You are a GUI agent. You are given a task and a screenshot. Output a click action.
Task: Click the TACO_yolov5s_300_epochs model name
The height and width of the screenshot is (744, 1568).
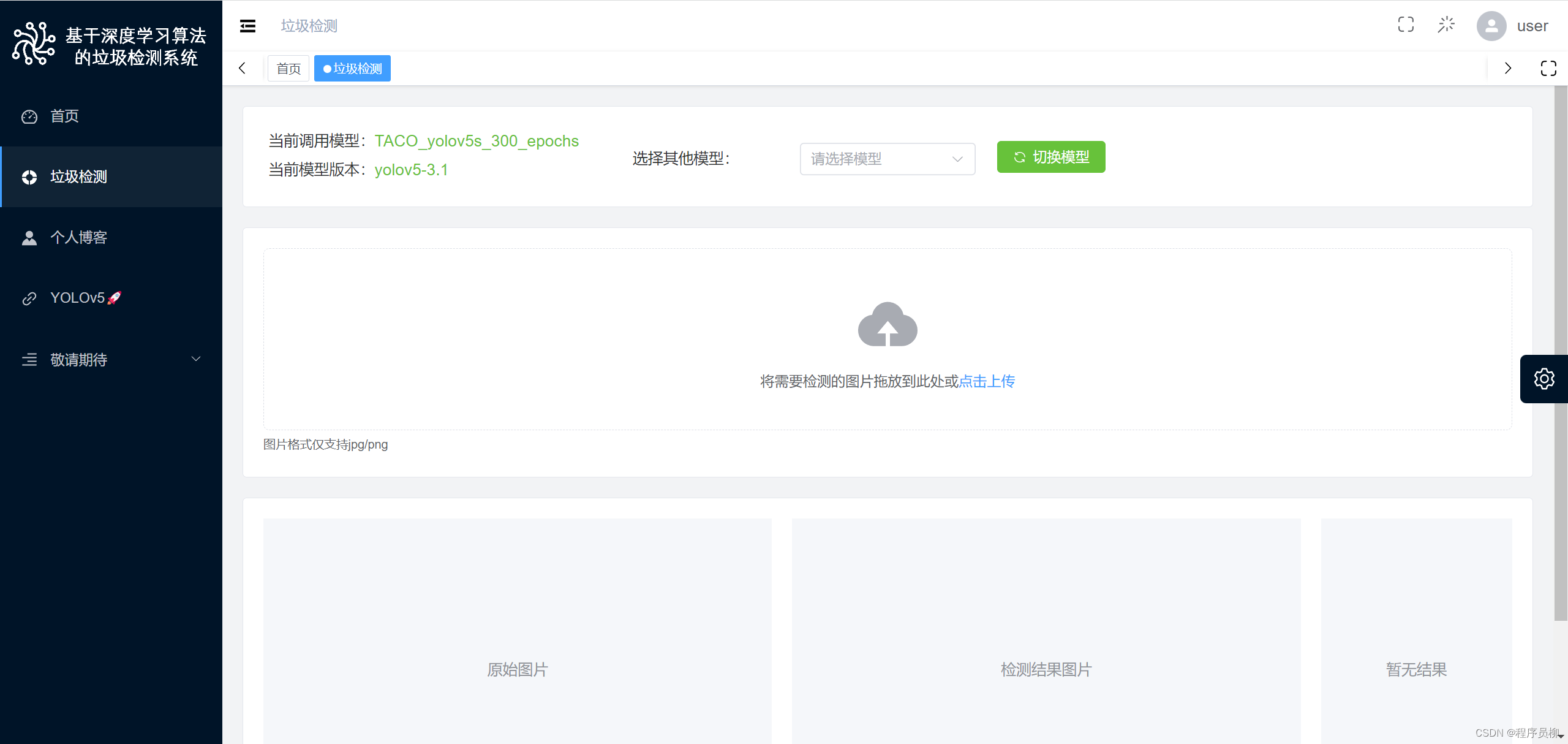point(477,141)
